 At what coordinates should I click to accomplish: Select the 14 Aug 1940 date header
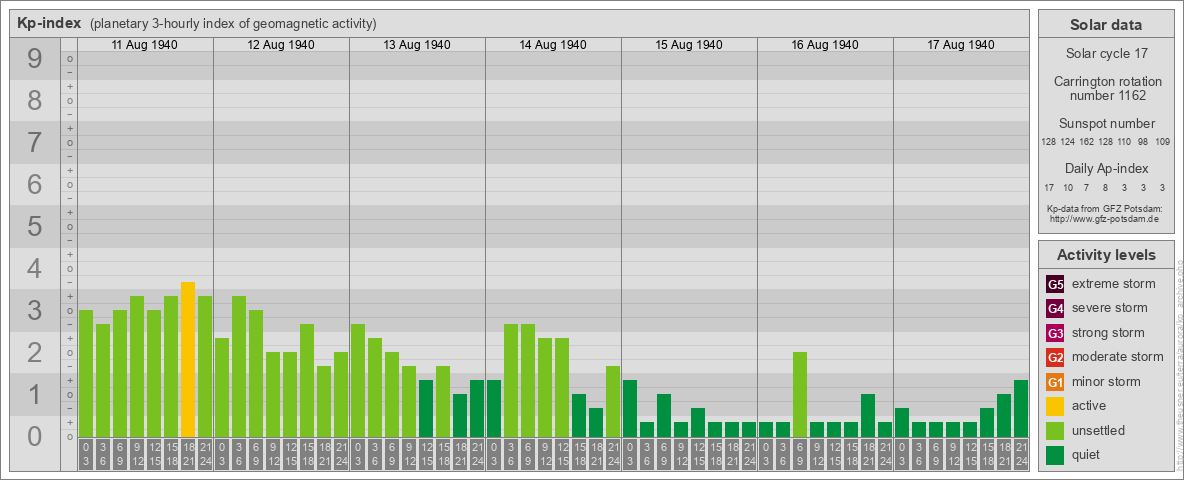[553, 45]
